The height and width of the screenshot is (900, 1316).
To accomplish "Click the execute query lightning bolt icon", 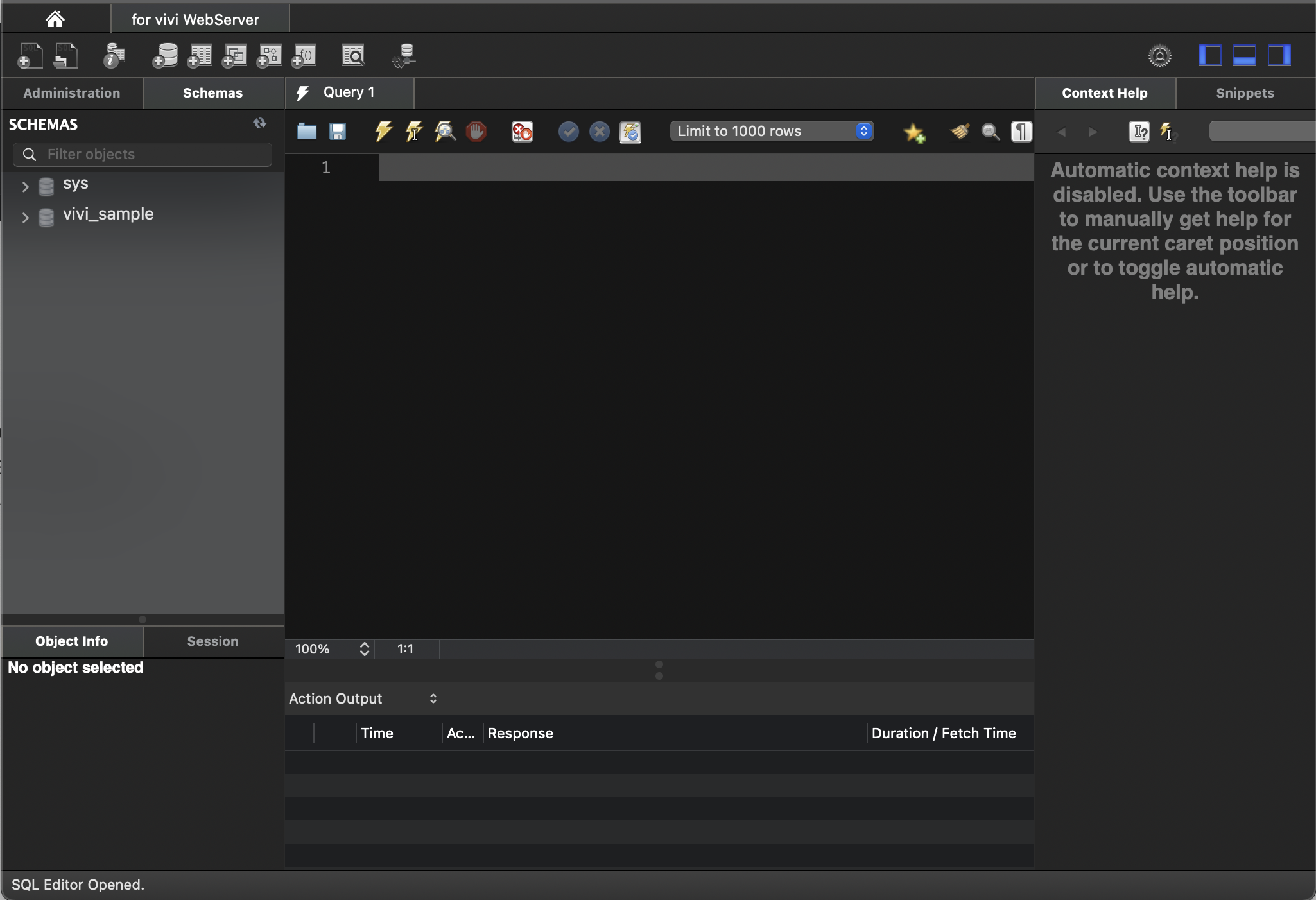I will point(383,132).
